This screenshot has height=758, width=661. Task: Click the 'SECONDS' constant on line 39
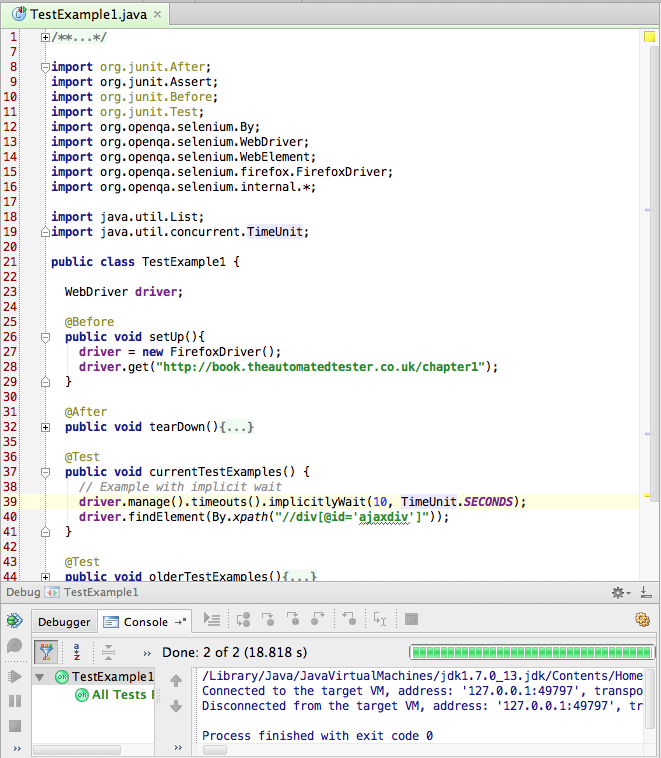click(x=488, y=502)
